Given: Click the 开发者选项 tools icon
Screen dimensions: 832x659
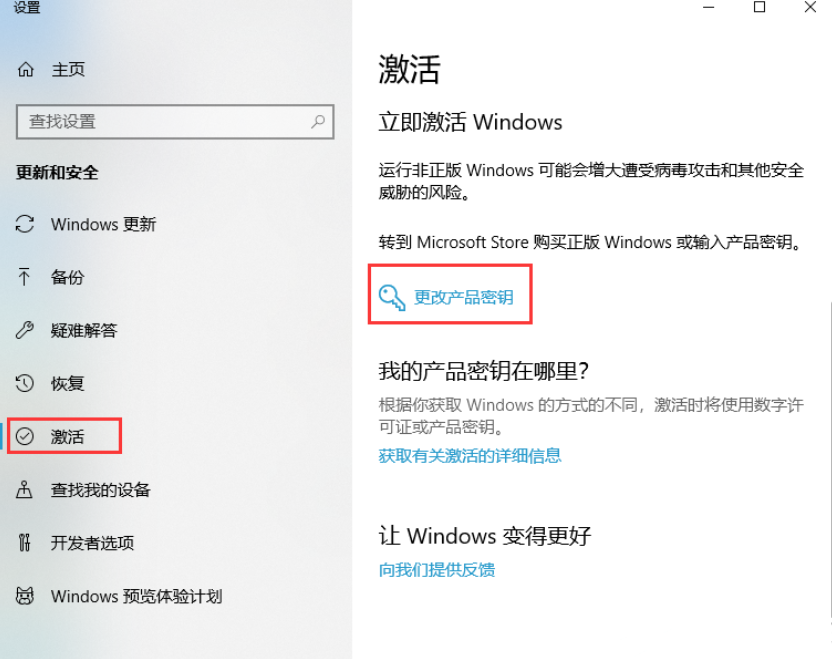Looking at the screenshot, I should pos(24,542).
